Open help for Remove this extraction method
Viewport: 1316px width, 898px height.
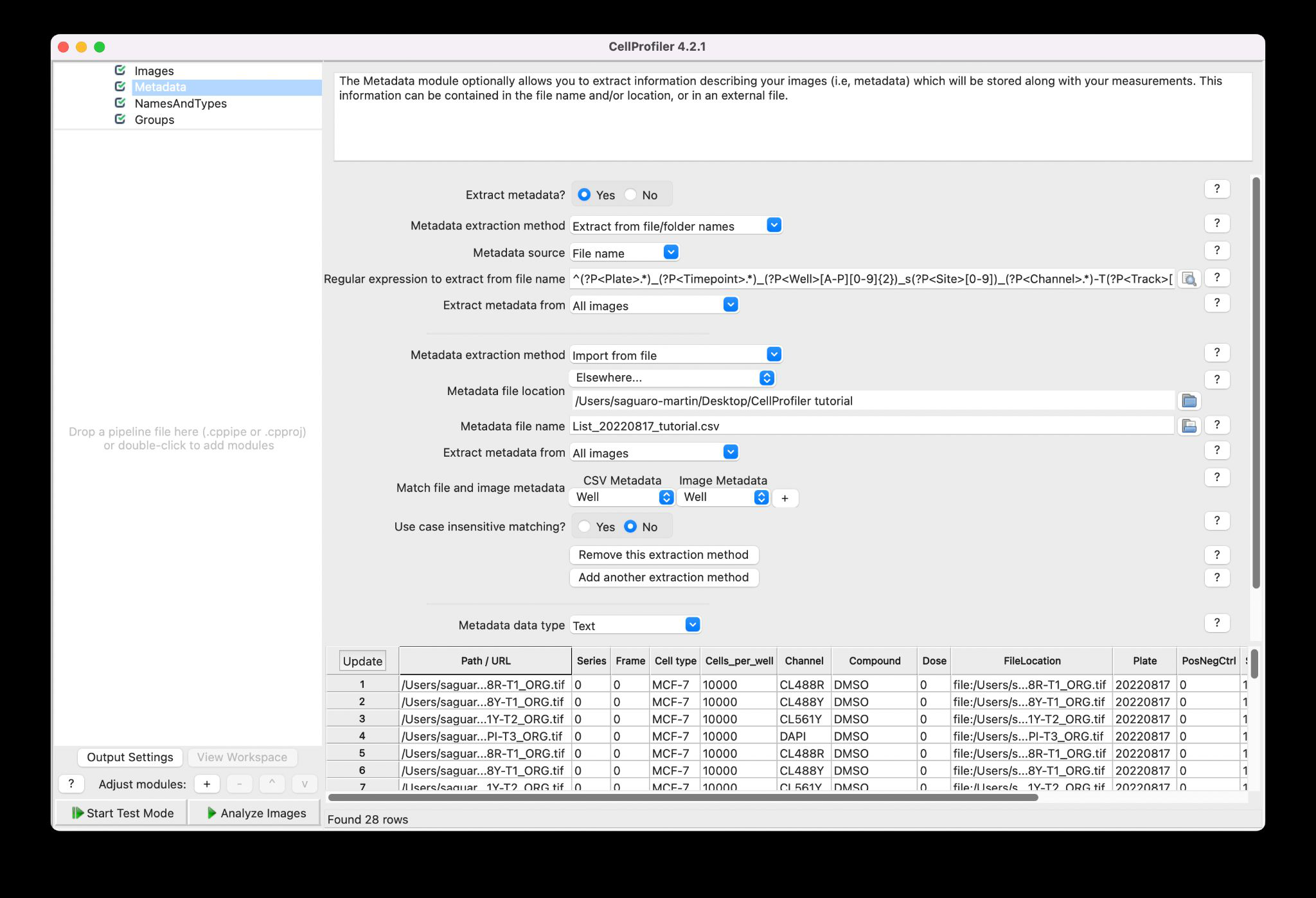(1217, 554)
